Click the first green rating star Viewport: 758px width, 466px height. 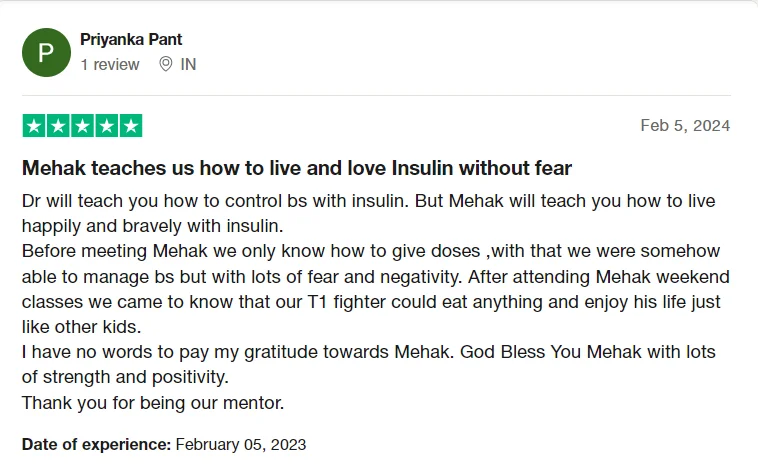tap(34, 126)
